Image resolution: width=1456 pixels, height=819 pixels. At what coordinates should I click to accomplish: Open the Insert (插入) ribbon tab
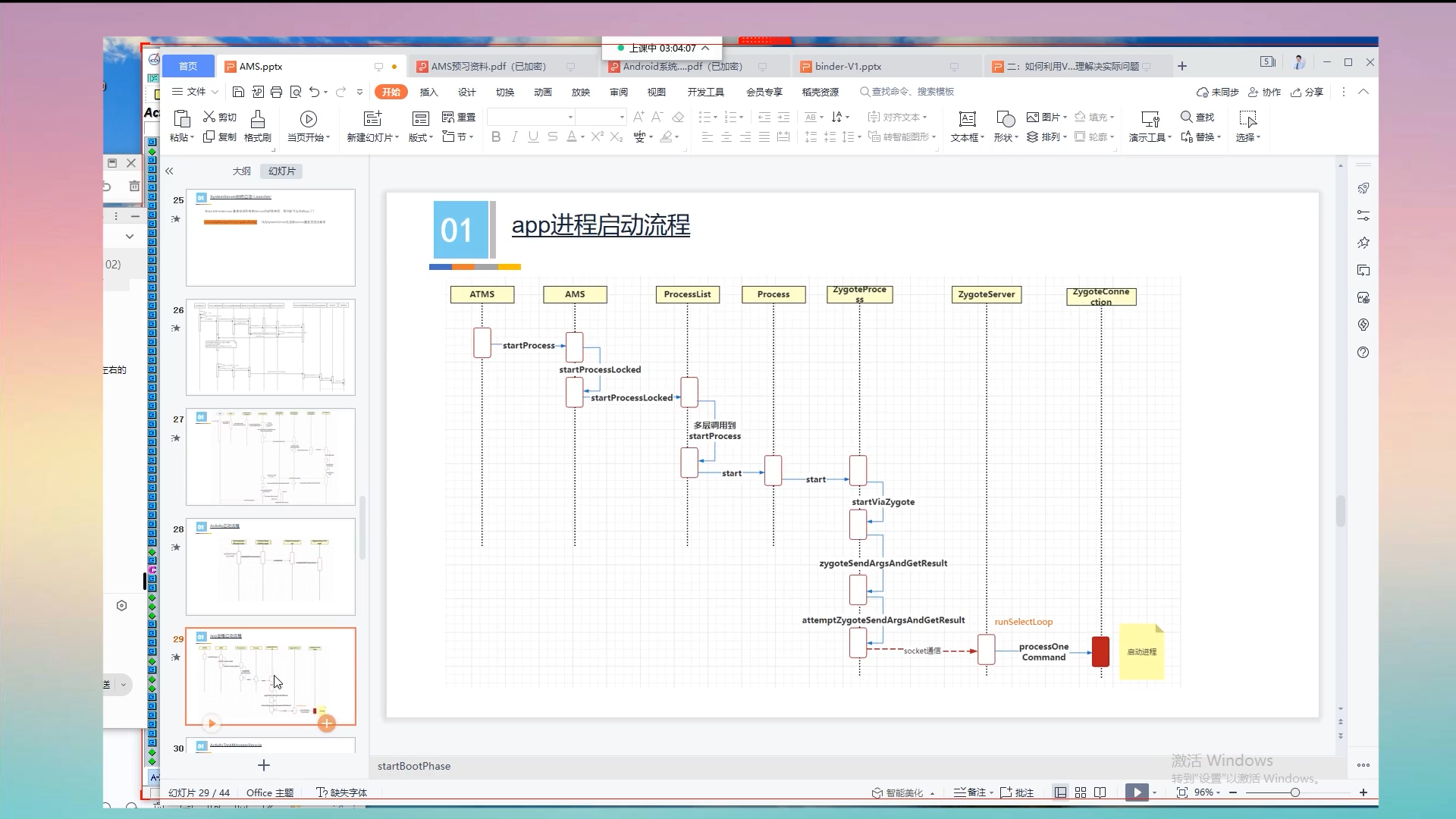(x=428, y=92)
